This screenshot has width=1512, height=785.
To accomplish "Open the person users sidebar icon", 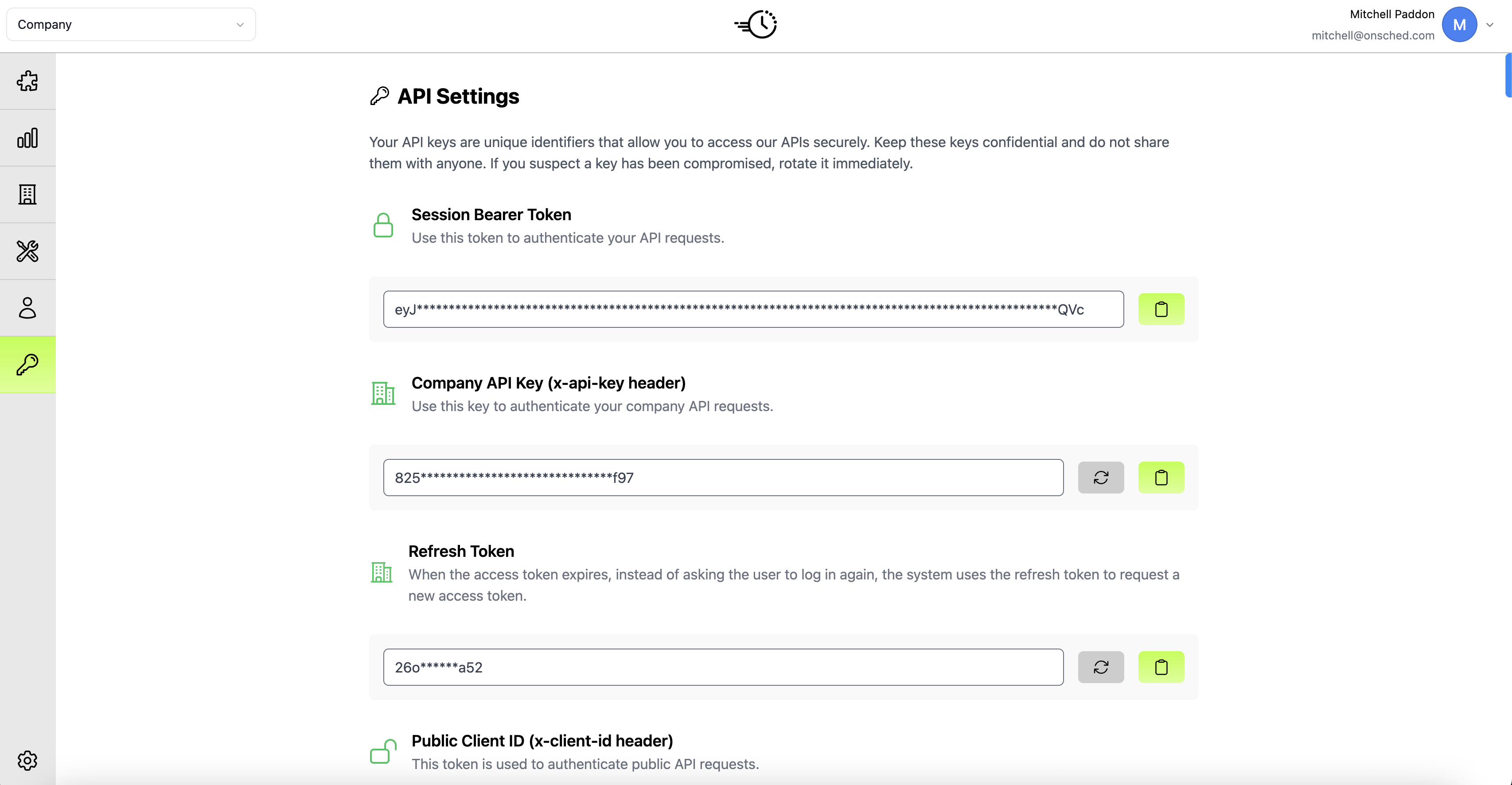I will click(x=27, y=307).
